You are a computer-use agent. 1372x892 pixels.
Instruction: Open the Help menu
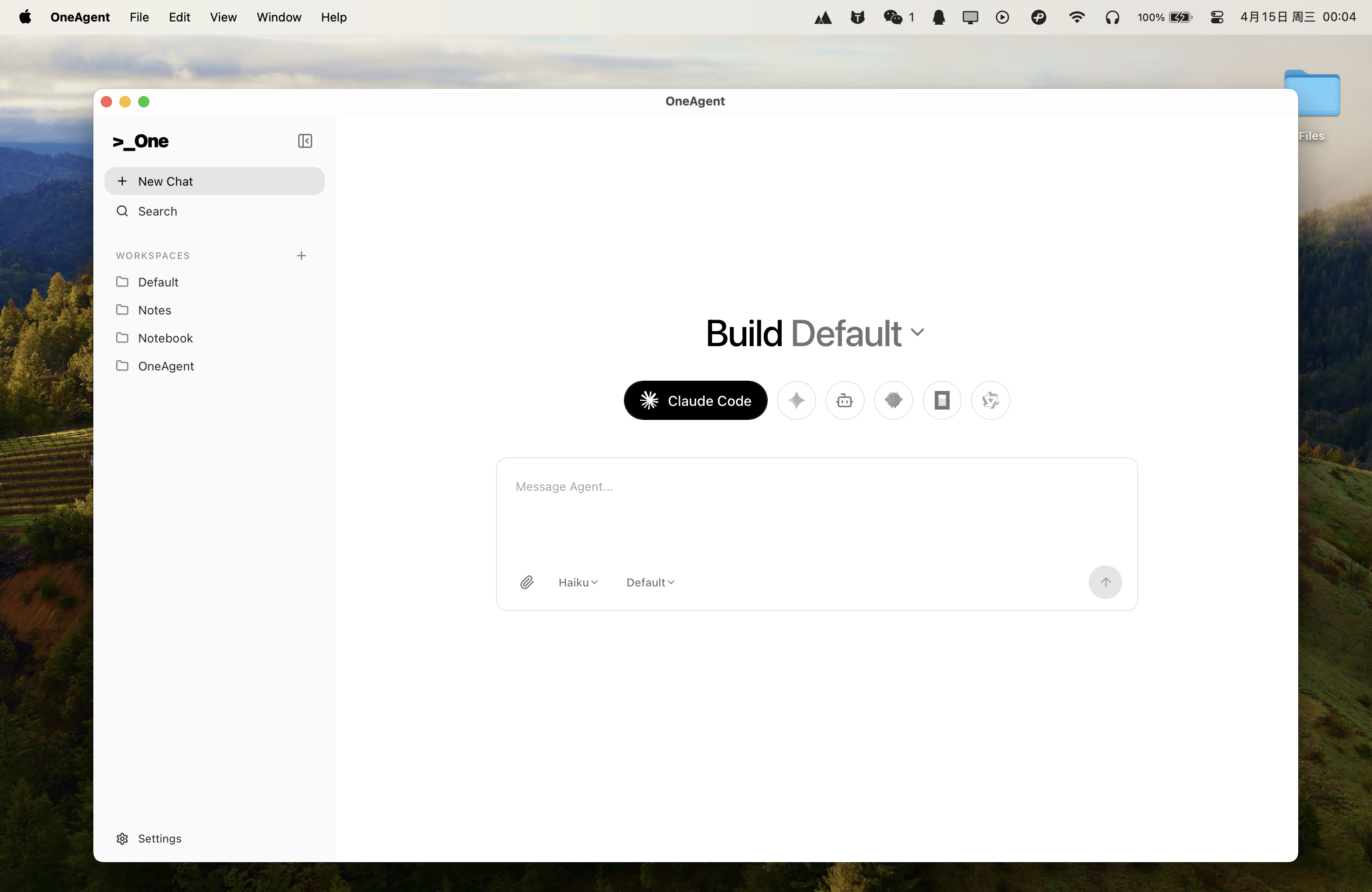(x=334, y=17)
